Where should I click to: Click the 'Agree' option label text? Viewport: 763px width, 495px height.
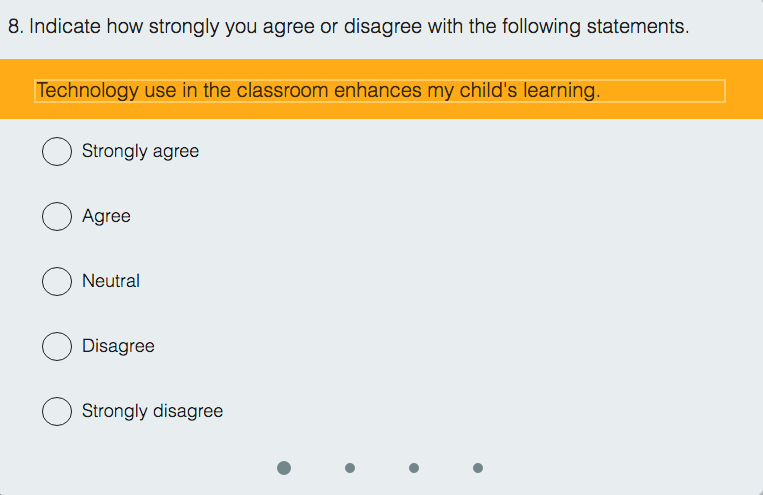tap(106, 216)
